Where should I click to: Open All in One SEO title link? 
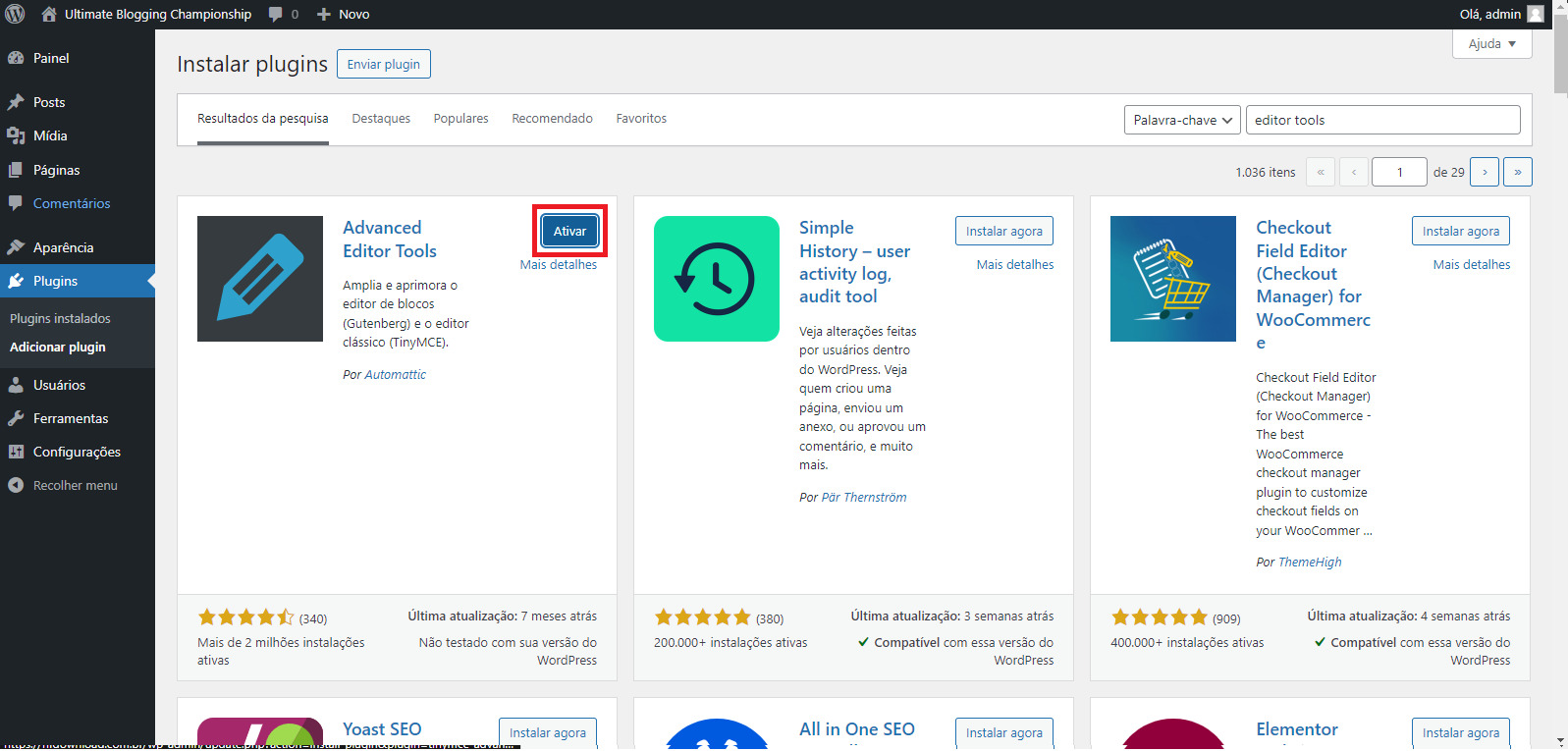(x=857, y=729)
